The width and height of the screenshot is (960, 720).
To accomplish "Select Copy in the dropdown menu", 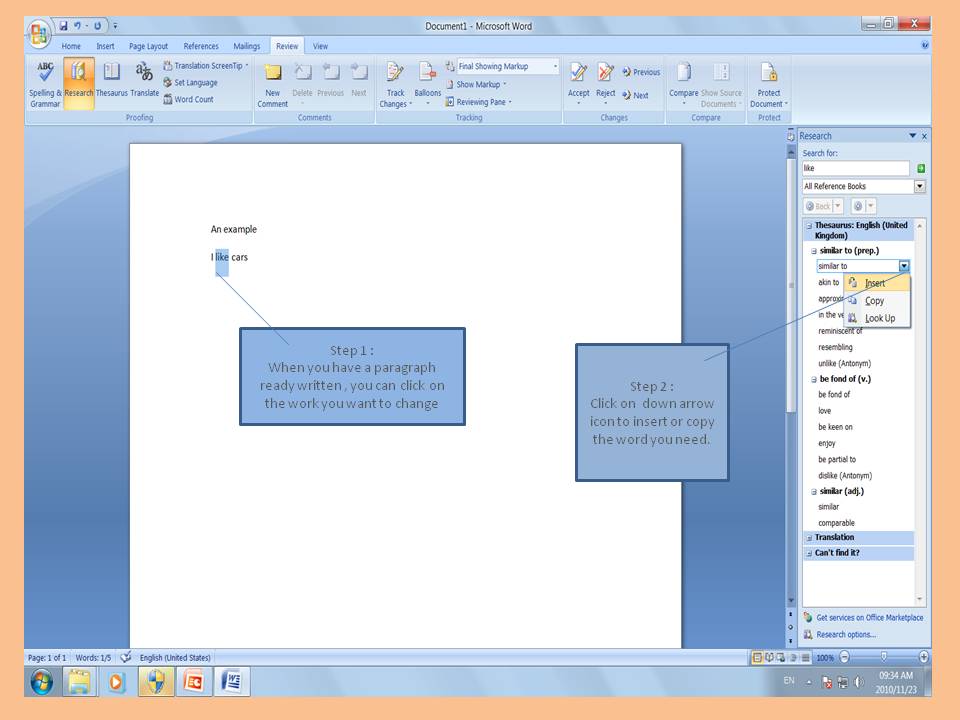I will (x=874, y=301).
